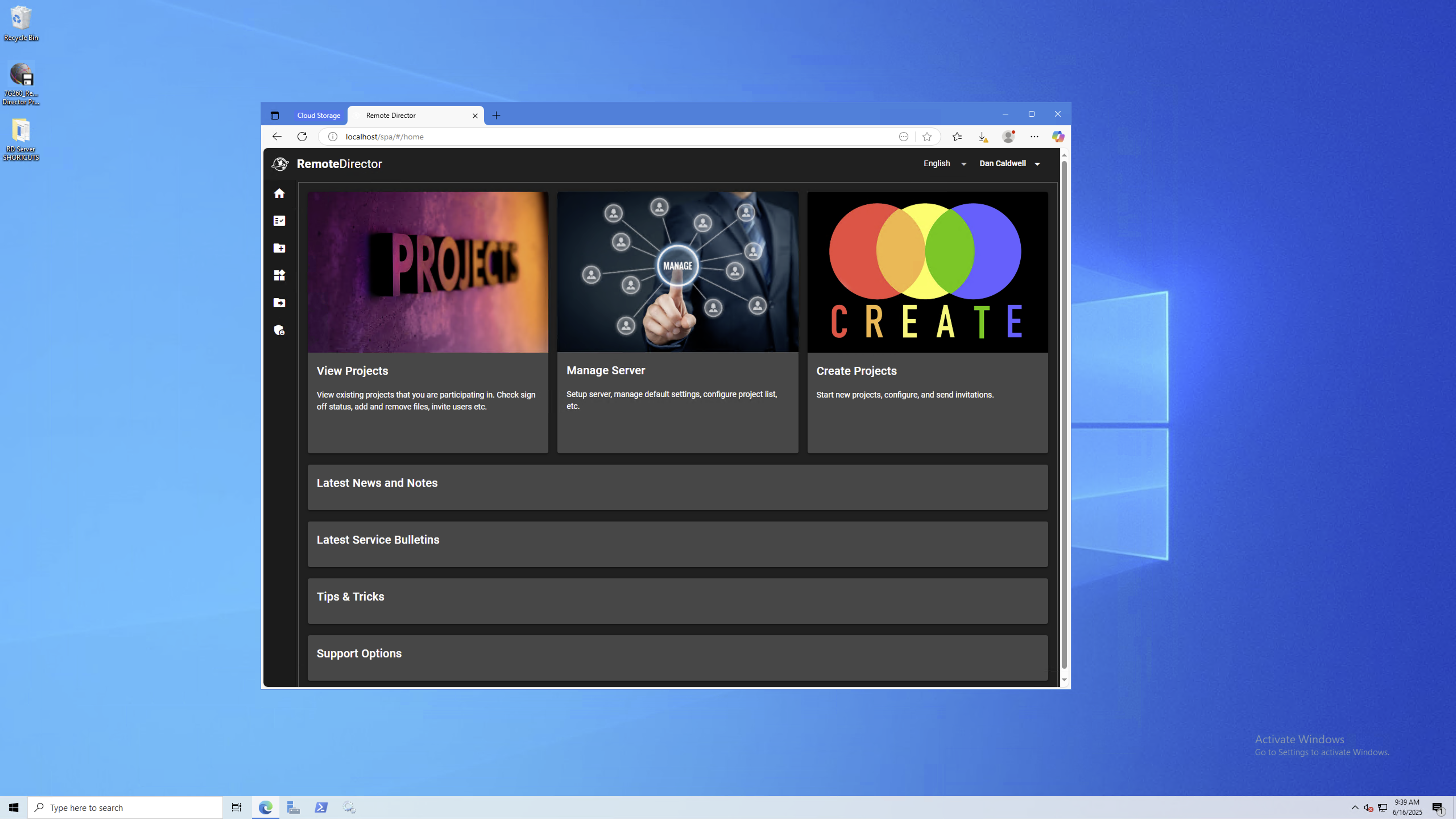The image size is (1456, 819).
Task: Click the Home icon in the sidebar
Action: 279,194
